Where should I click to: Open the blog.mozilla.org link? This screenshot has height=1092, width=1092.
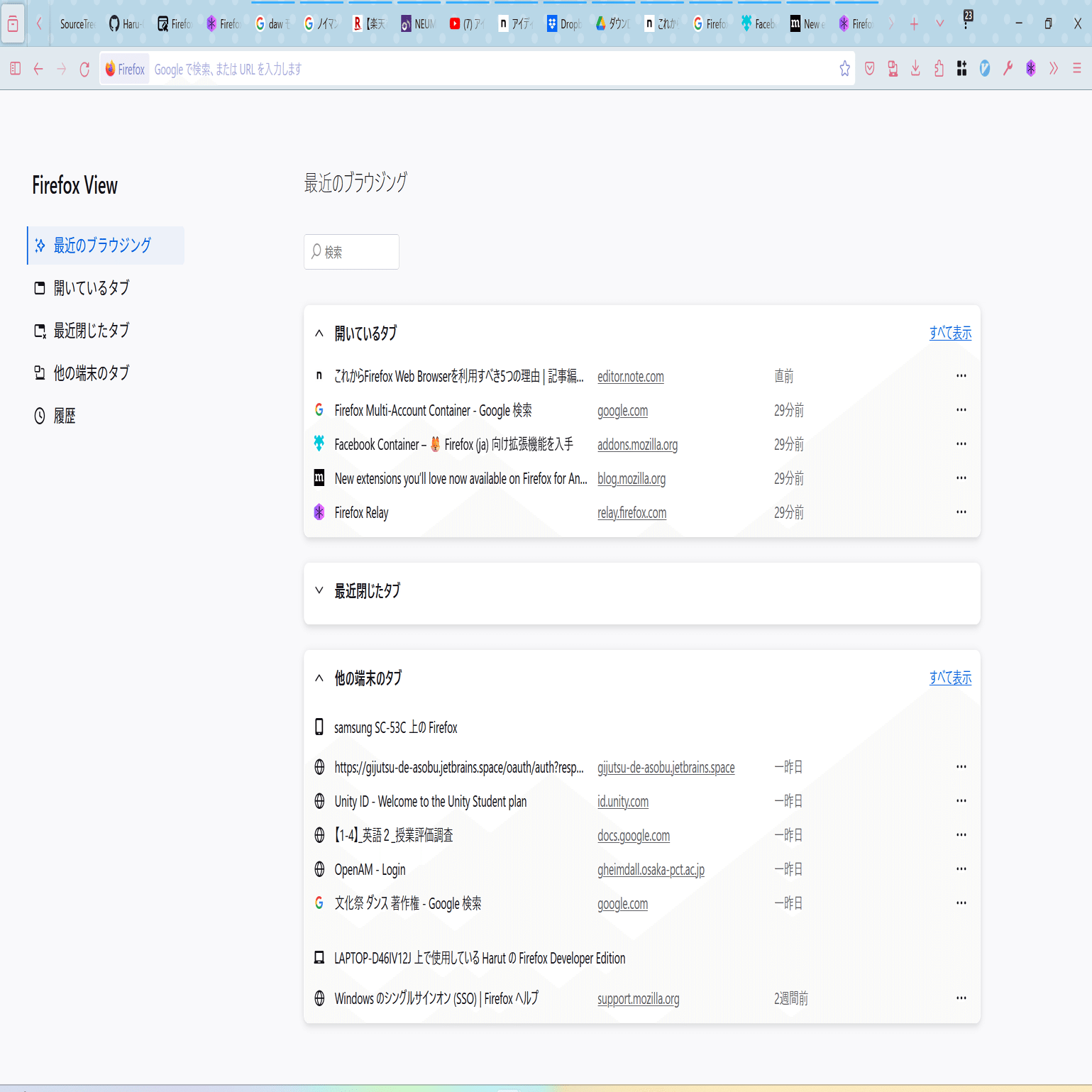pyautogui.click(x=631, y=479)
